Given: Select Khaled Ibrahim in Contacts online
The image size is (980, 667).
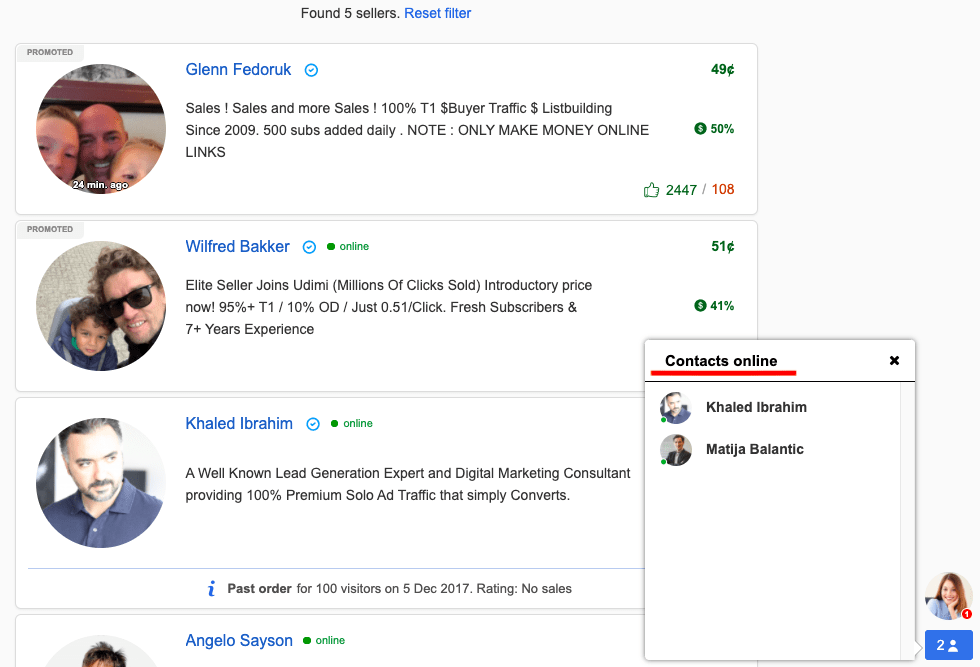Looking at the screenshot, I should pos(756,408).
